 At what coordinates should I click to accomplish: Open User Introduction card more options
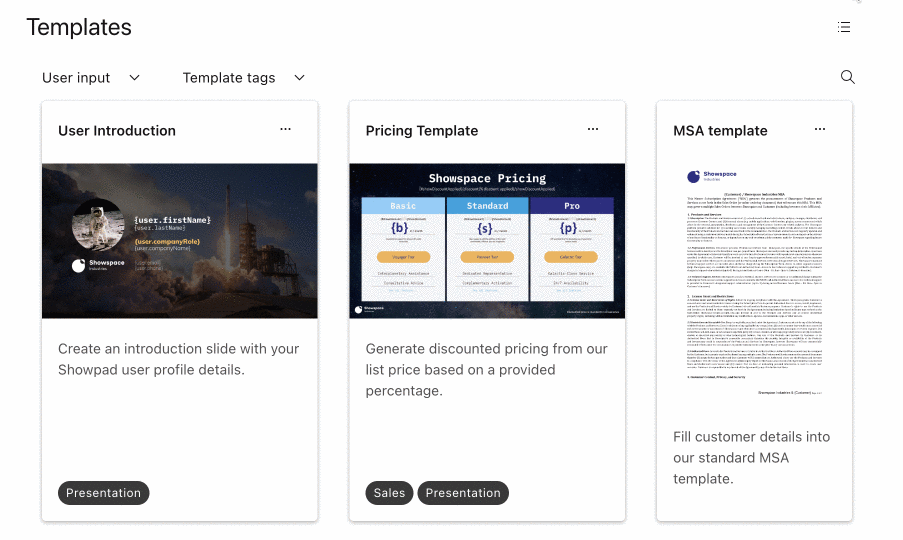[x=285, y=130]
